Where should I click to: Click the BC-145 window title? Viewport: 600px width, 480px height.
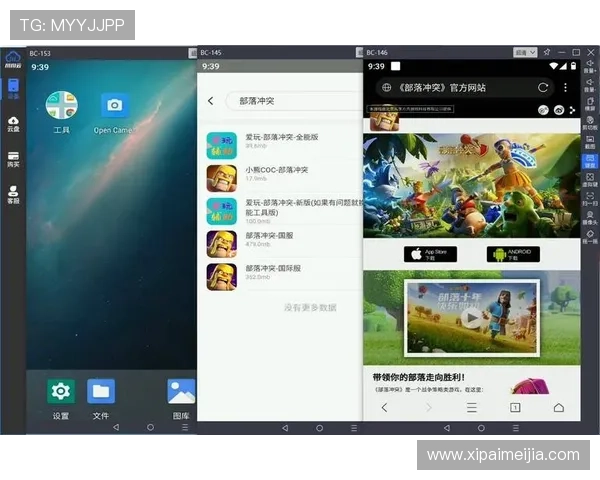[x=211, y=52]
